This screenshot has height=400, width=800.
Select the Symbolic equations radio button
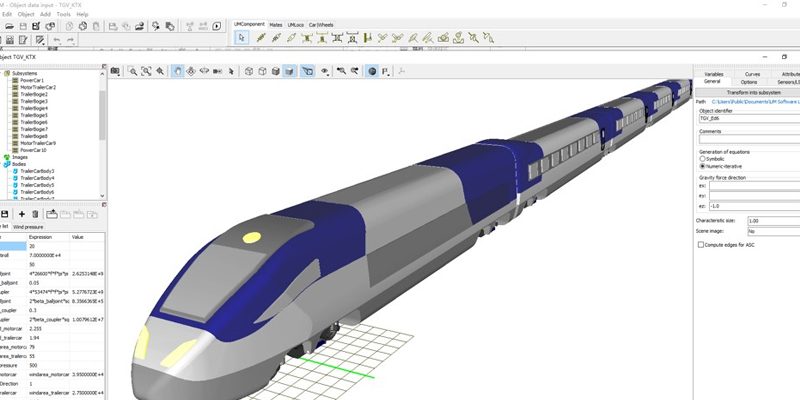tap(701, 158)
